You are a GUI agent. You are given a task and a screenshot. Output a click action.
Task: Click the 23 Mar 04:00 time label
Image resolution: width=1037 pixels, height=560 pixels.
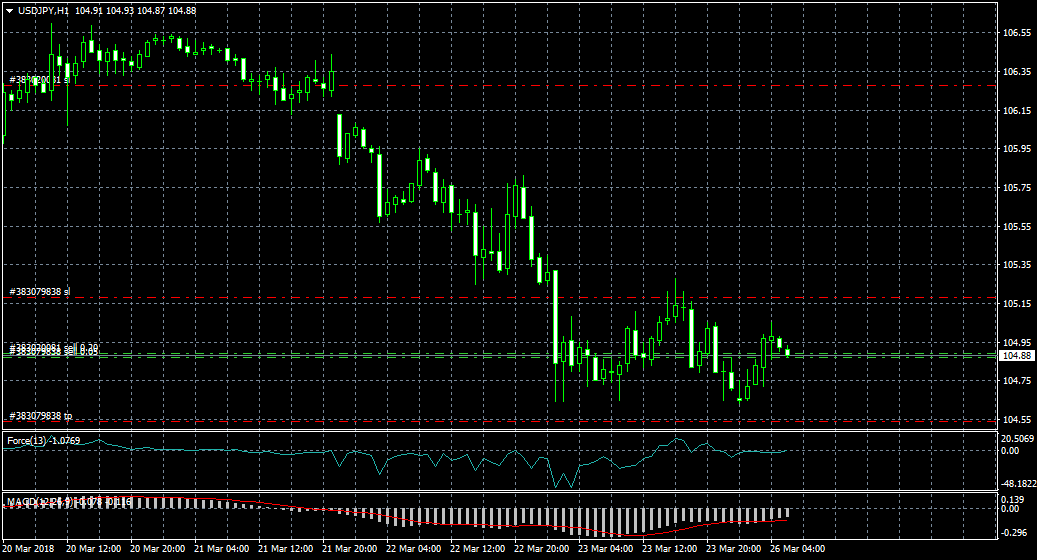[605, 549]
